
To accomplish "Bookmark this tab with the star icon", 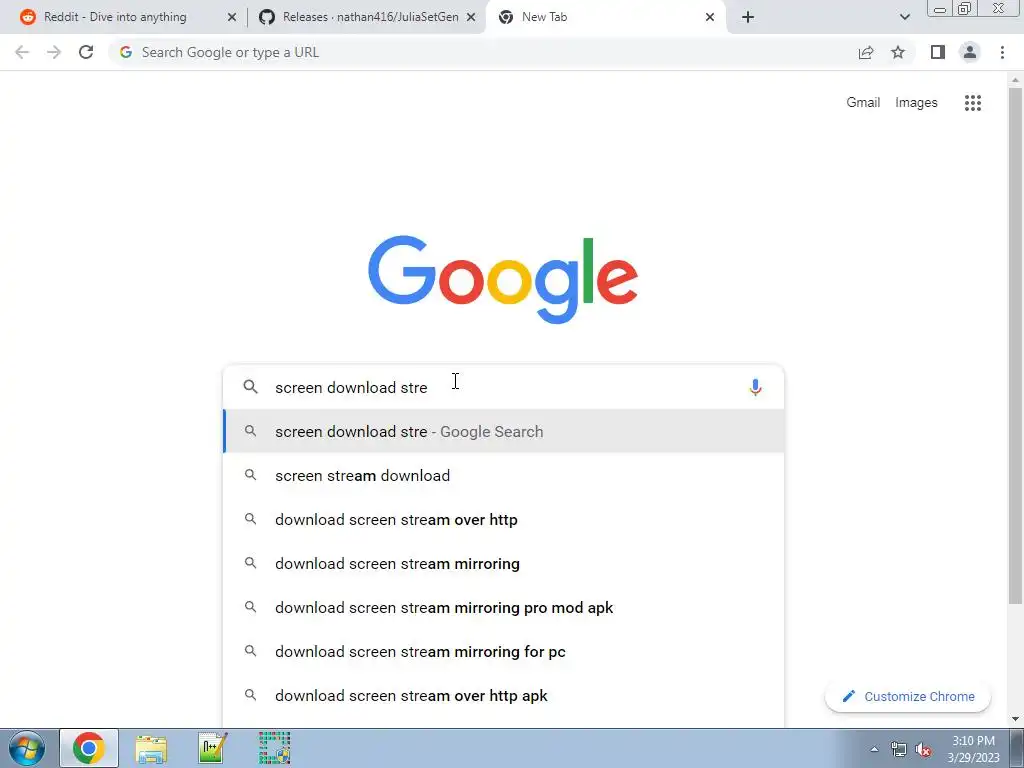I will tap(898, 52).
